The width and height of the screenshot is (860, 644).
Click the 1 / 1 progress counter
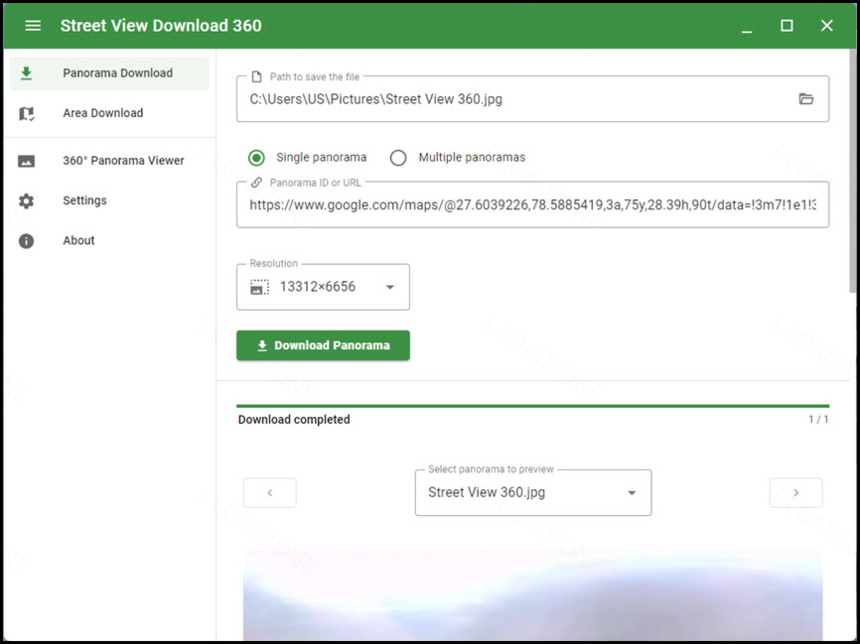coord(818,420)
